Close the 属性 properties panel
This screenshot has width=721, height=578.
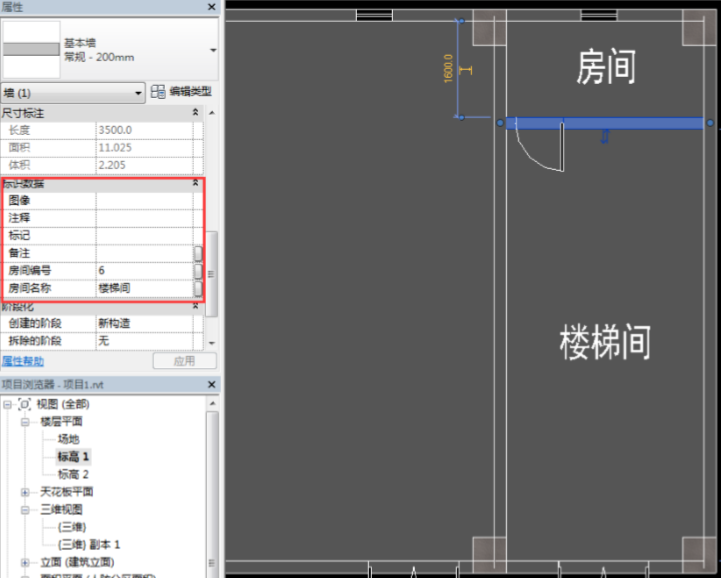[212, 7]
